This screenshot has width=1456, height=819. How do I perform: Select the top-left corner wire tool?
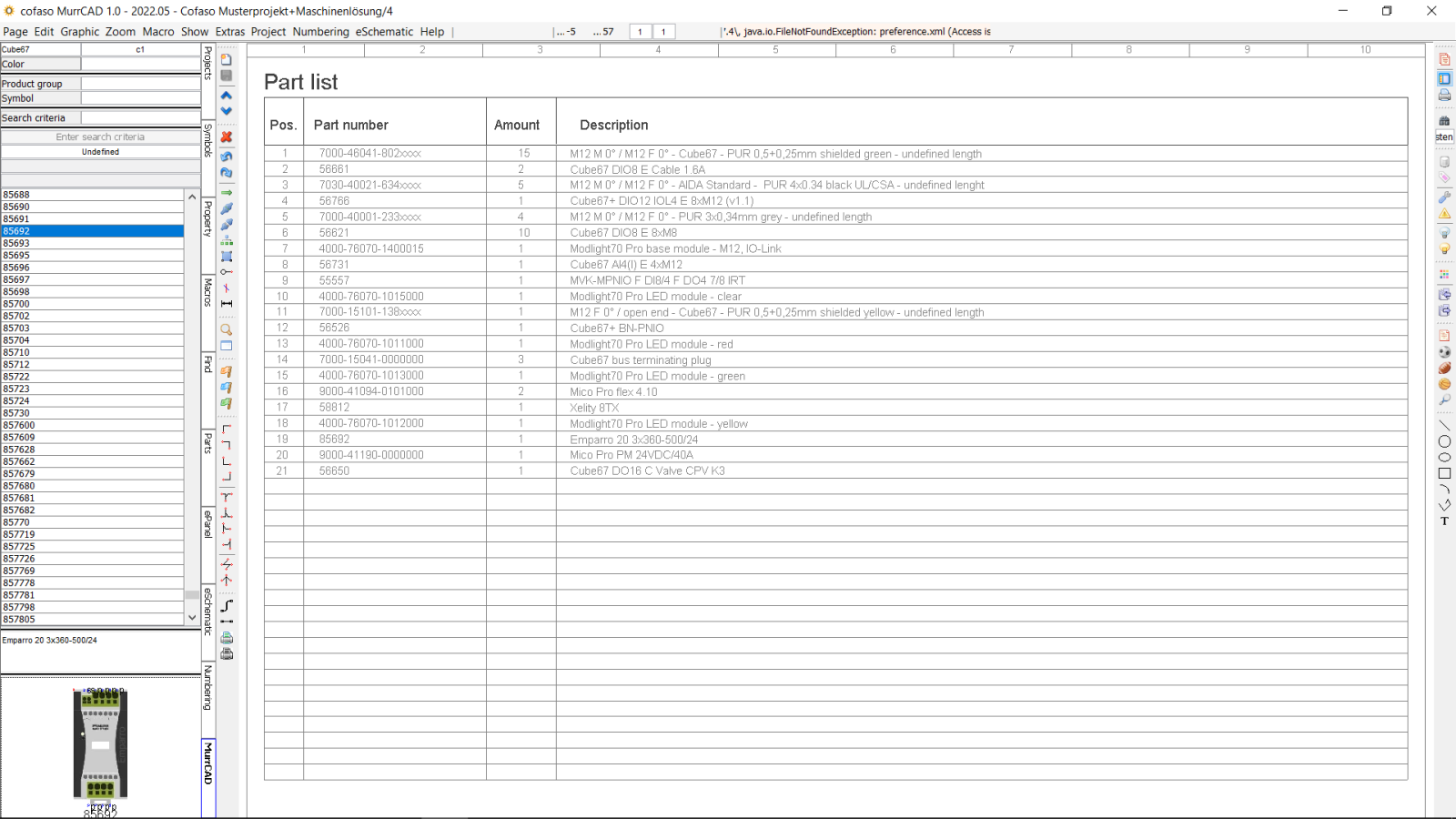coord(227,430)
